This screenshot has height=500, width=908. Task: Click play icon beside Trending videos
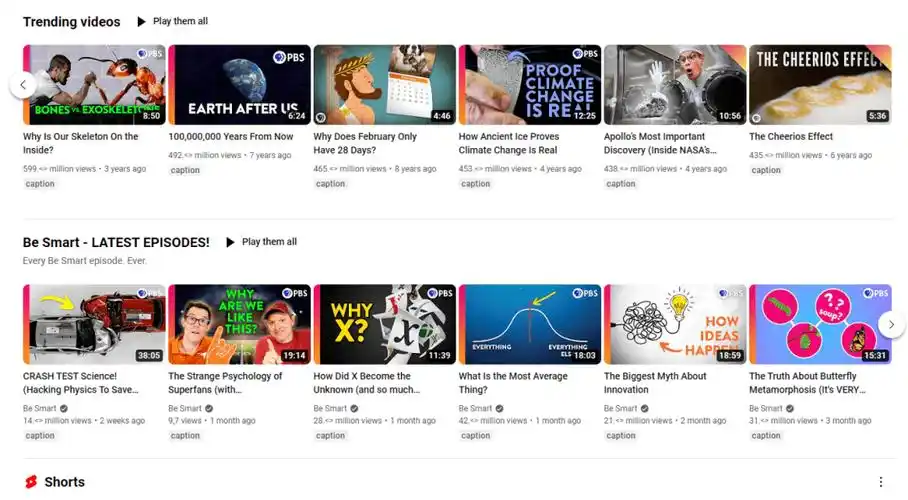click(141, 21)
